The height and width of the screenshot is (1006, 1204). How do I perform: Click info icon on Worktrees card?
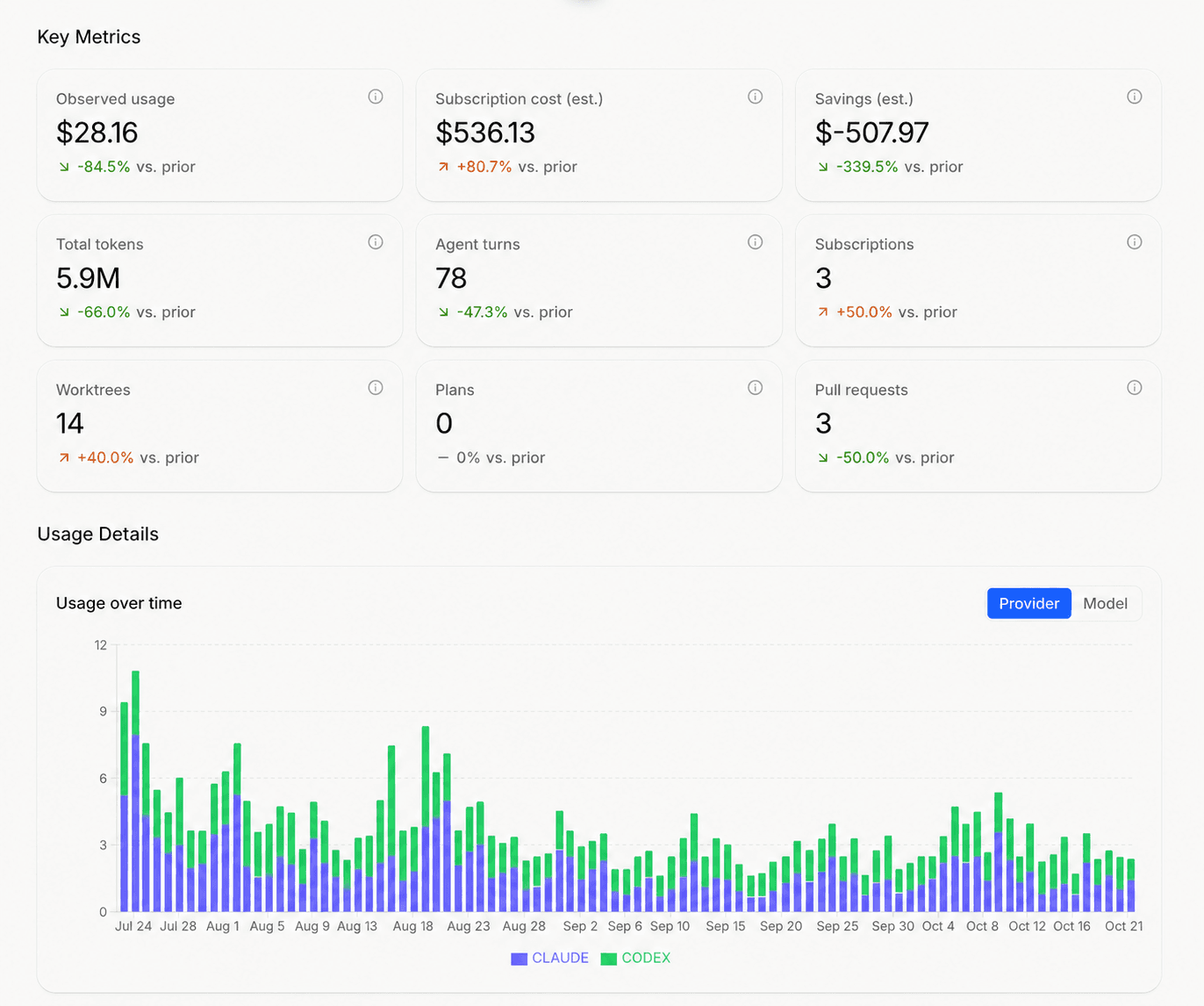coord(376,388)
